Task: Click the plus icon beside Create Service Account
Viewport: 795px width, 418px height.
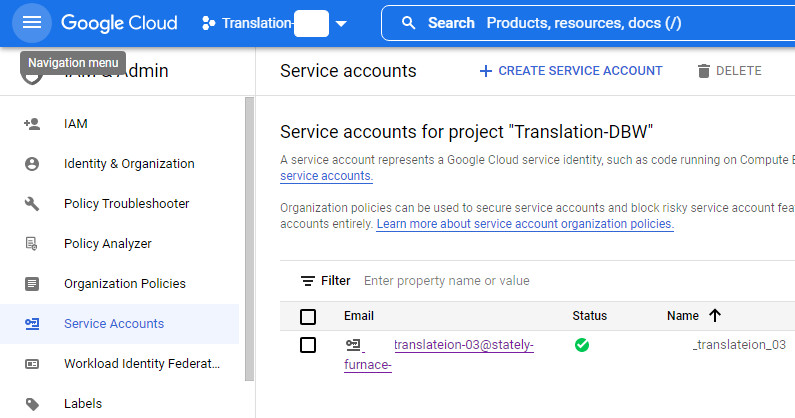Action: point(486,71)
